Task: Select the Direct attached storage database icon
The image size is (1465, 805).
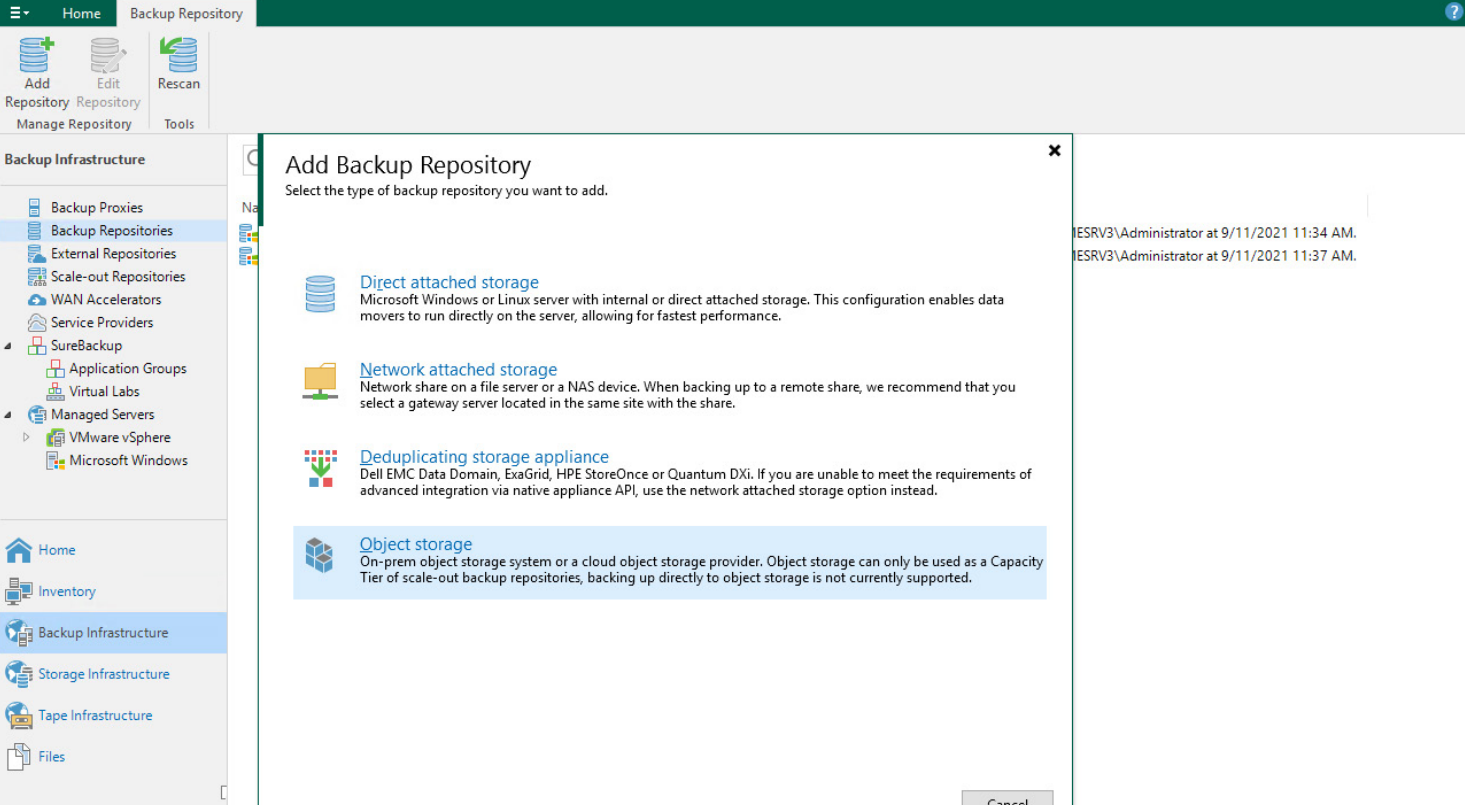Action: 320,294
